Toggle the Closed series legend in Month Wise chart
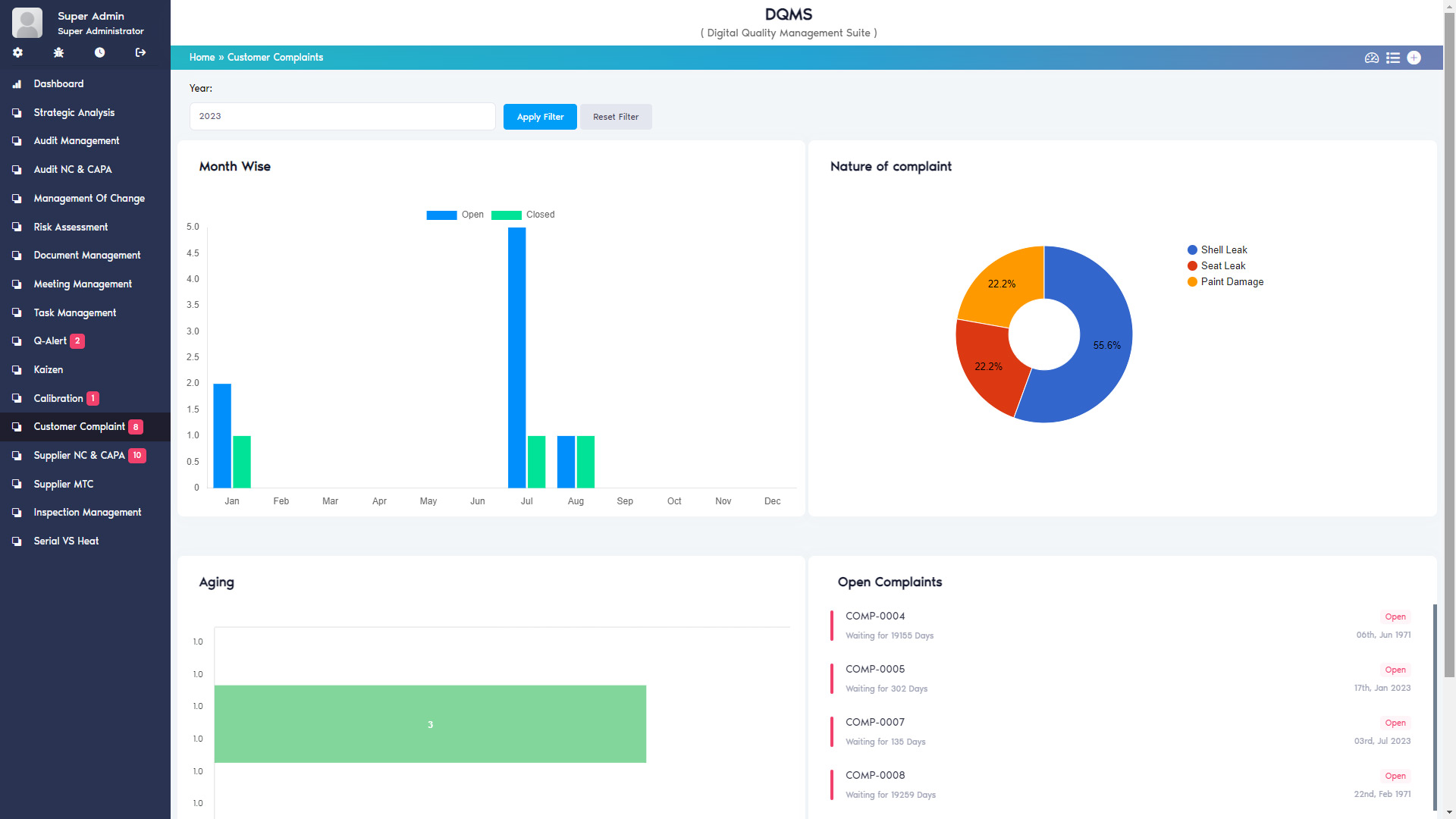Screen dimensions: 1456x819 (x=523, y=215)
